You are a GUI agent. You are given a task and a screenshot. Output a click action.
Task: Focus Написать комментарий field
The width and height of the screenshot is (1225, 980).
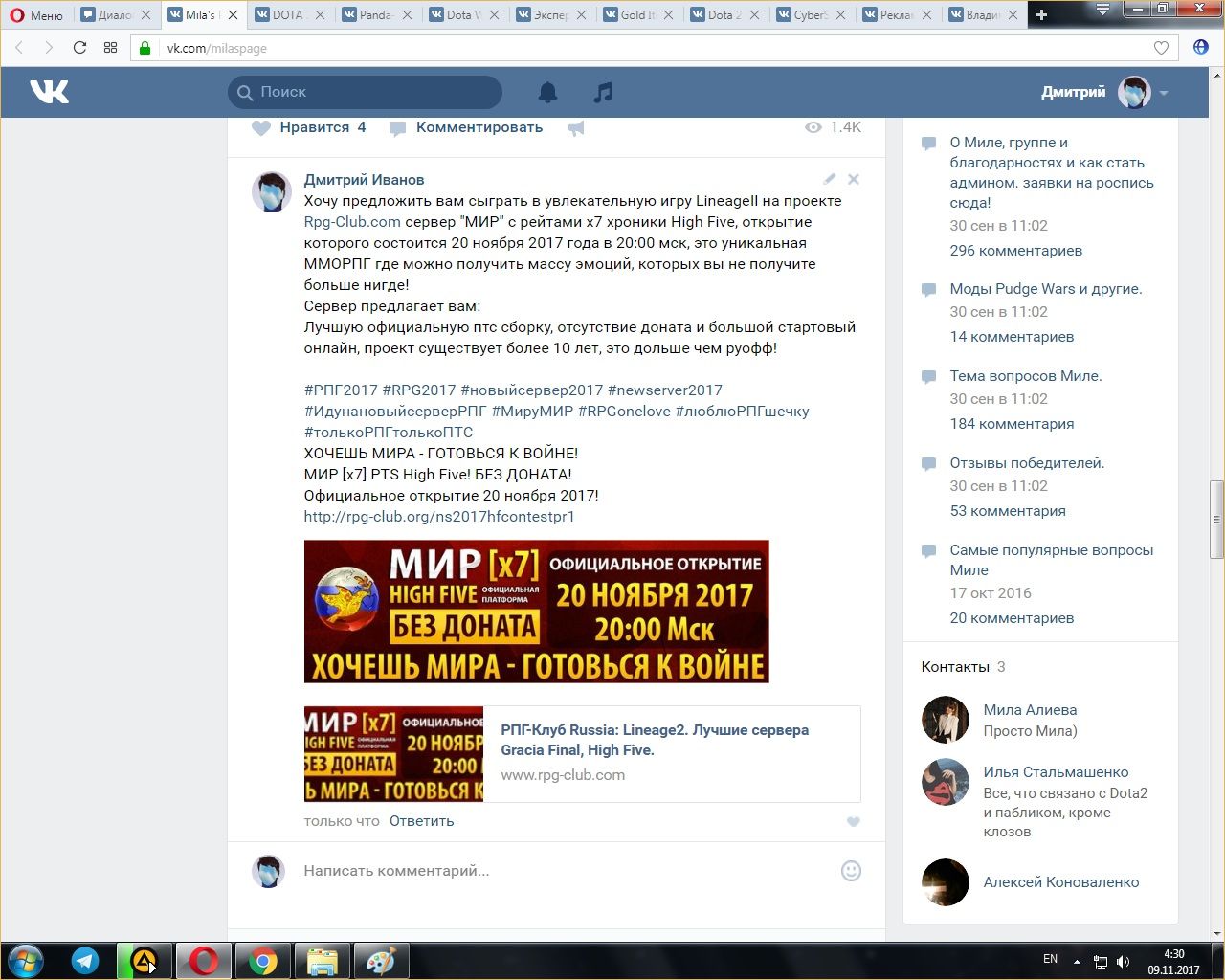point(565,871)
